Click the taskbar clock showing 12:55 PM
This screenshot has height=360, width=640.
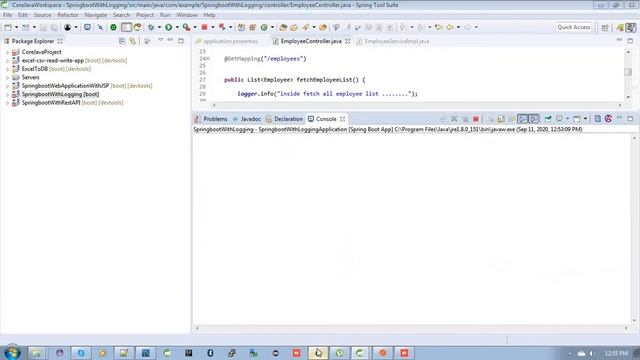[616, 353]
